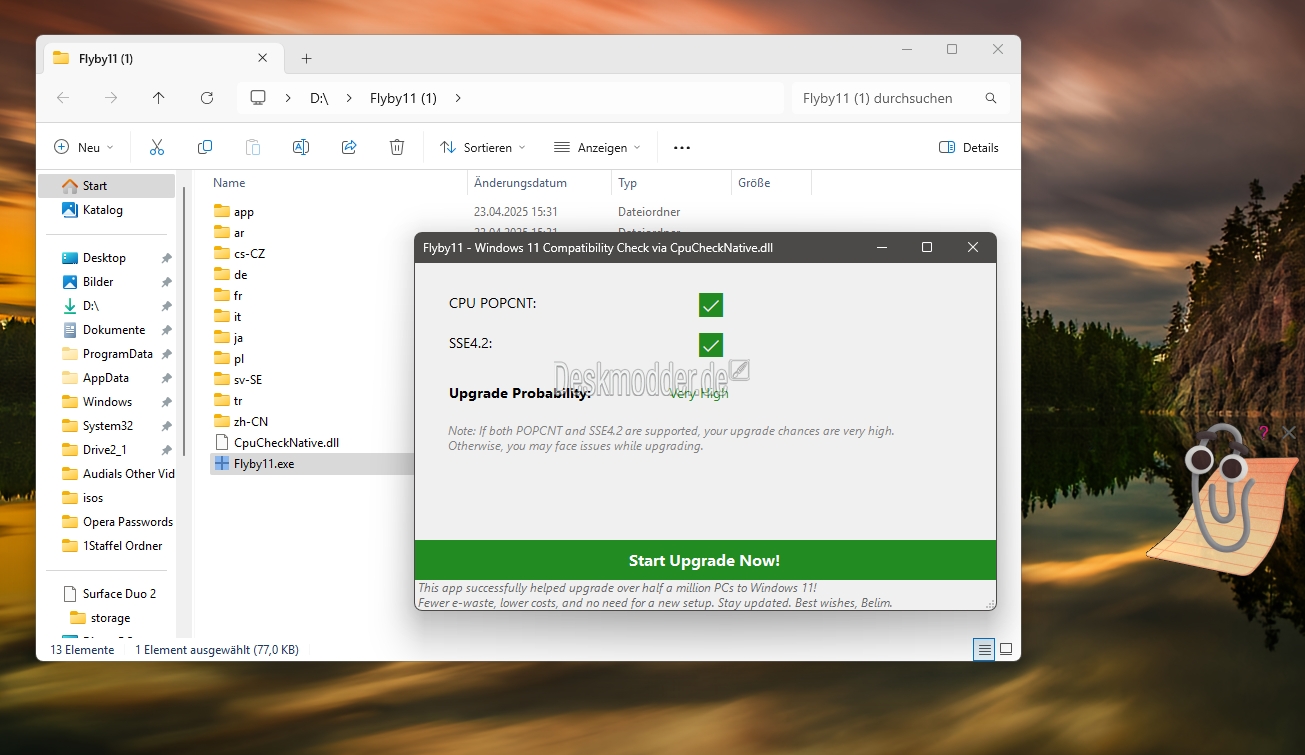This screenshot has width=1305, height=755.
Task: Unpin Desktop using its pin icon
Action: 166,258
